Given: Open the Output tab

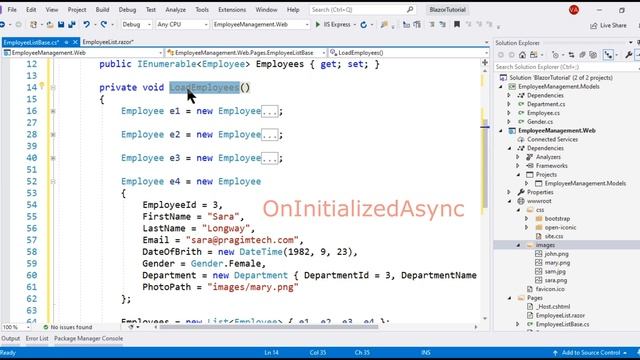Looking at the screenshot, I should coord(10,338).
